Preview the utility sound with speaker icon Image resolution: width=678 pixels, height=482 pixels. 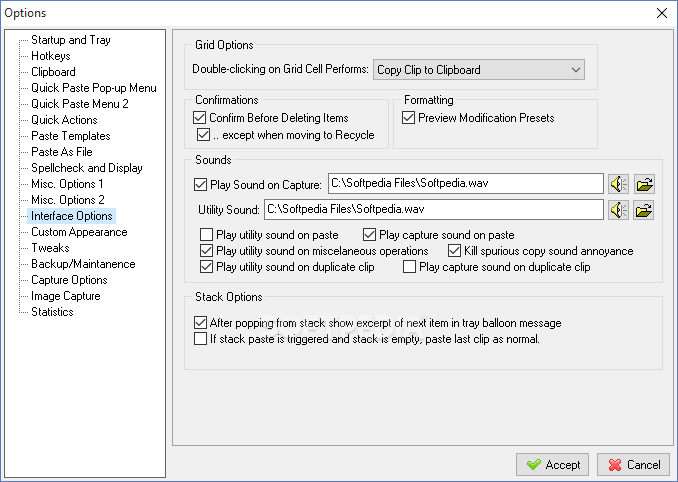click(x=618, y=210)
